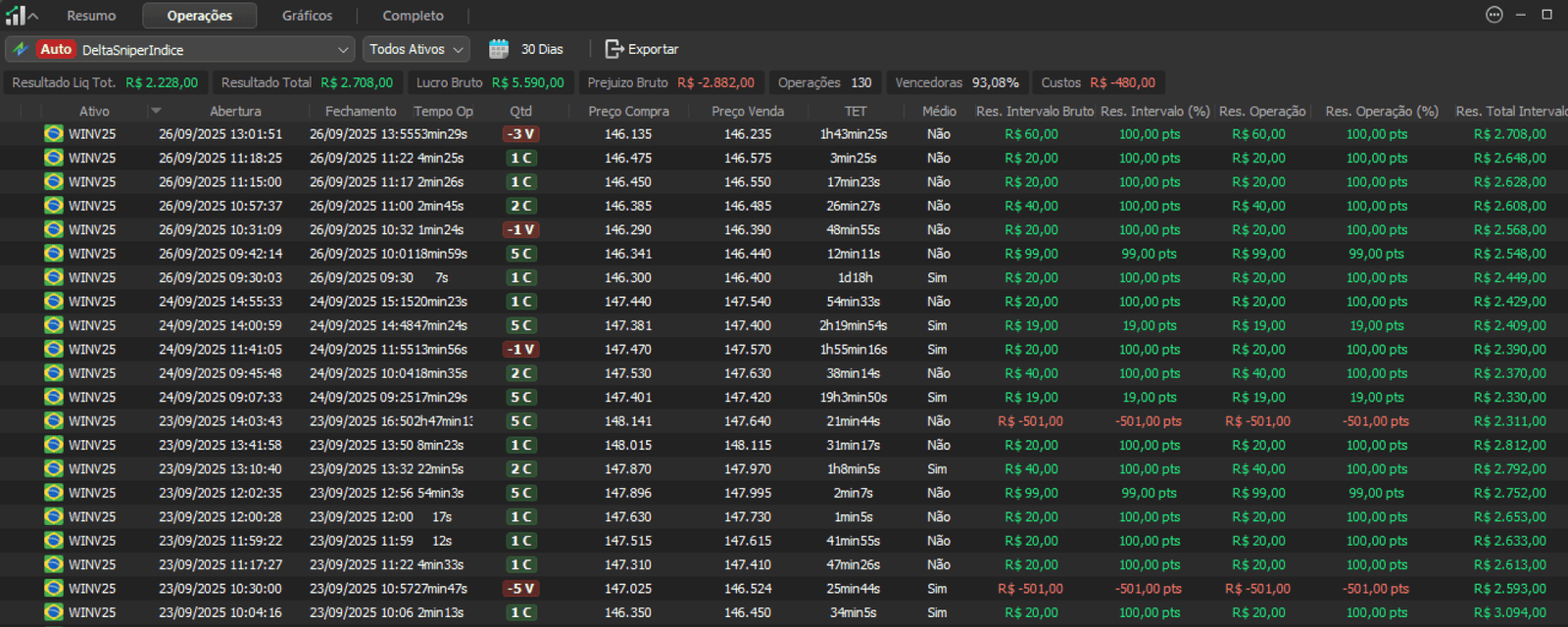Click the Exportar export icon
The width and height of the screenshot is (1568, 627).
click(x=614, y=49)
